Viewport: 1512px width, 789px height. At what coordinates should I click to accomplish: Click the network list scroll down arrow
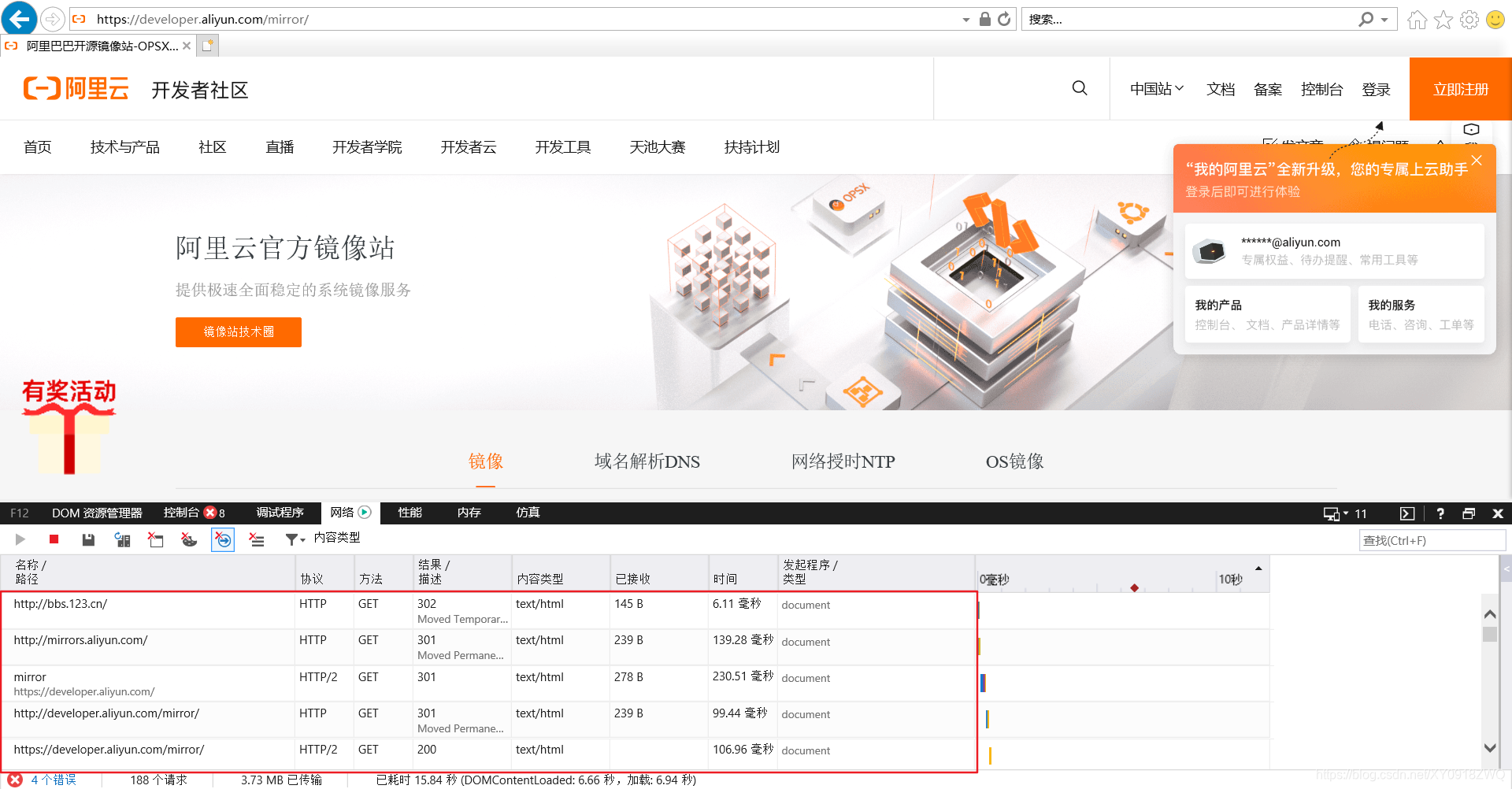[x=1490, y=748]
